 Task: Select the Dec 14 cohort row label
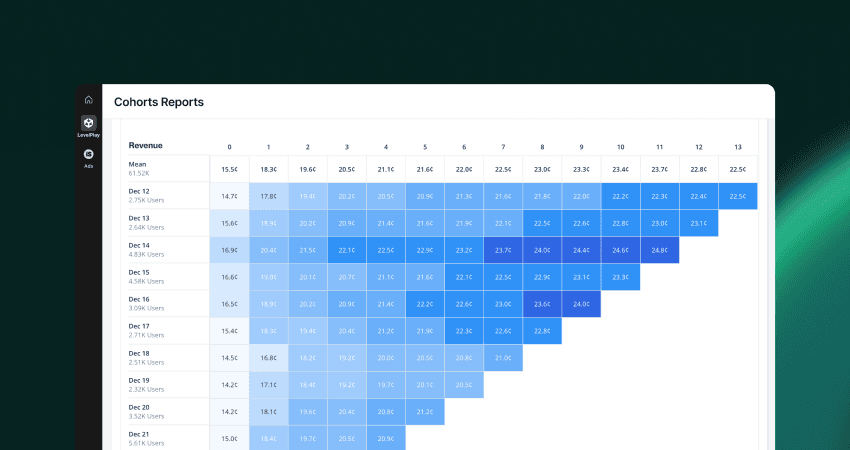139,245
